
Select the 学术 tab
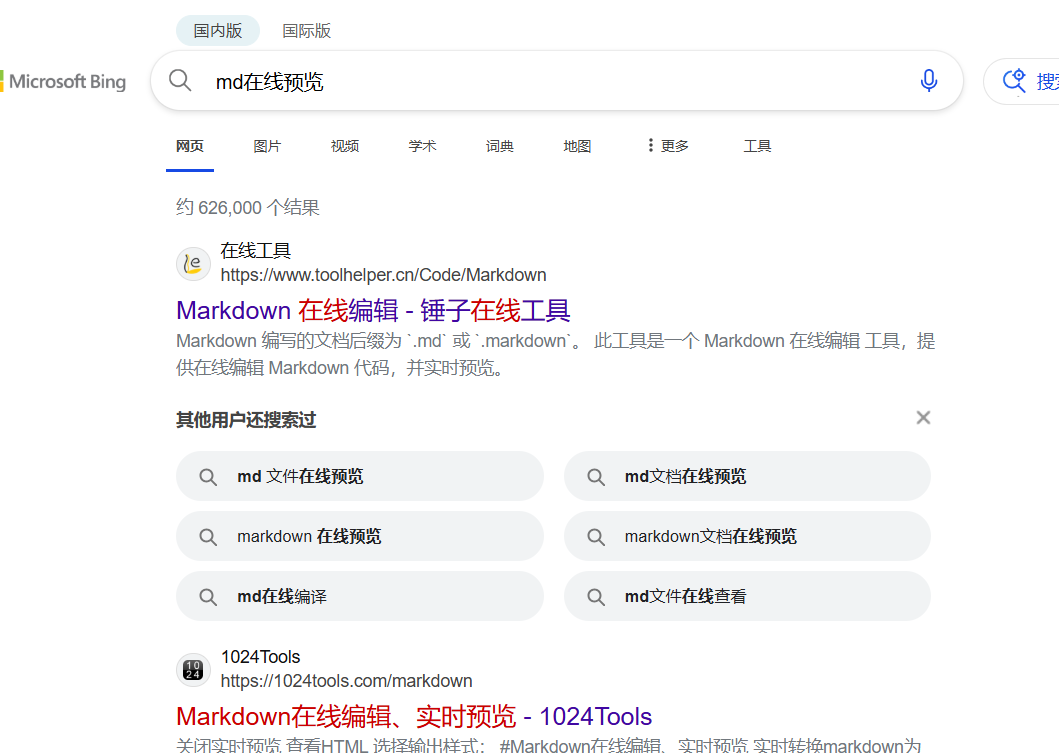(422, 146)
